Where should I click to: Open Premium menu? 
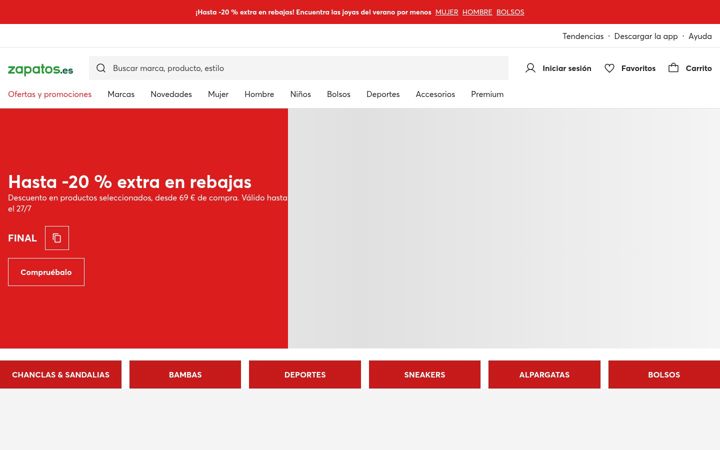[487, 94]
